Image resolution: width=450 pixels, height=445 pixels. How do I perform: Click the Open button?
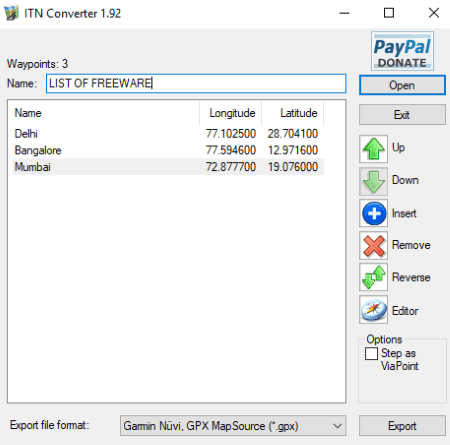(402, 85)
